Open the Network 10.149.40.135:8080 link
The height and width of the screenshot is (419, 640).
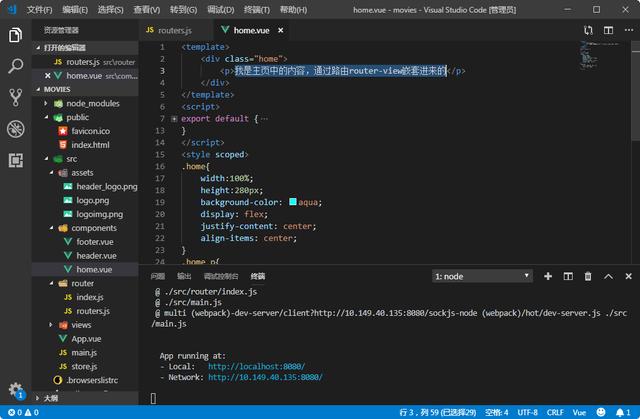click(265, 377)
